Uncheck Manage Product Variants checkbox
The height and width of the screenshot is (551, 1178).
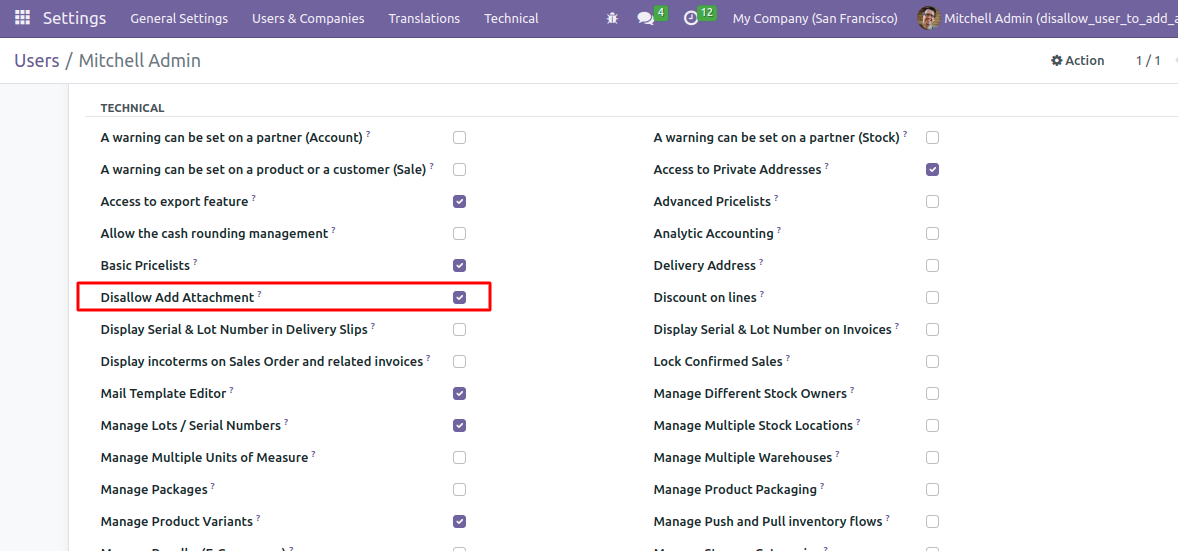[460, 522]
